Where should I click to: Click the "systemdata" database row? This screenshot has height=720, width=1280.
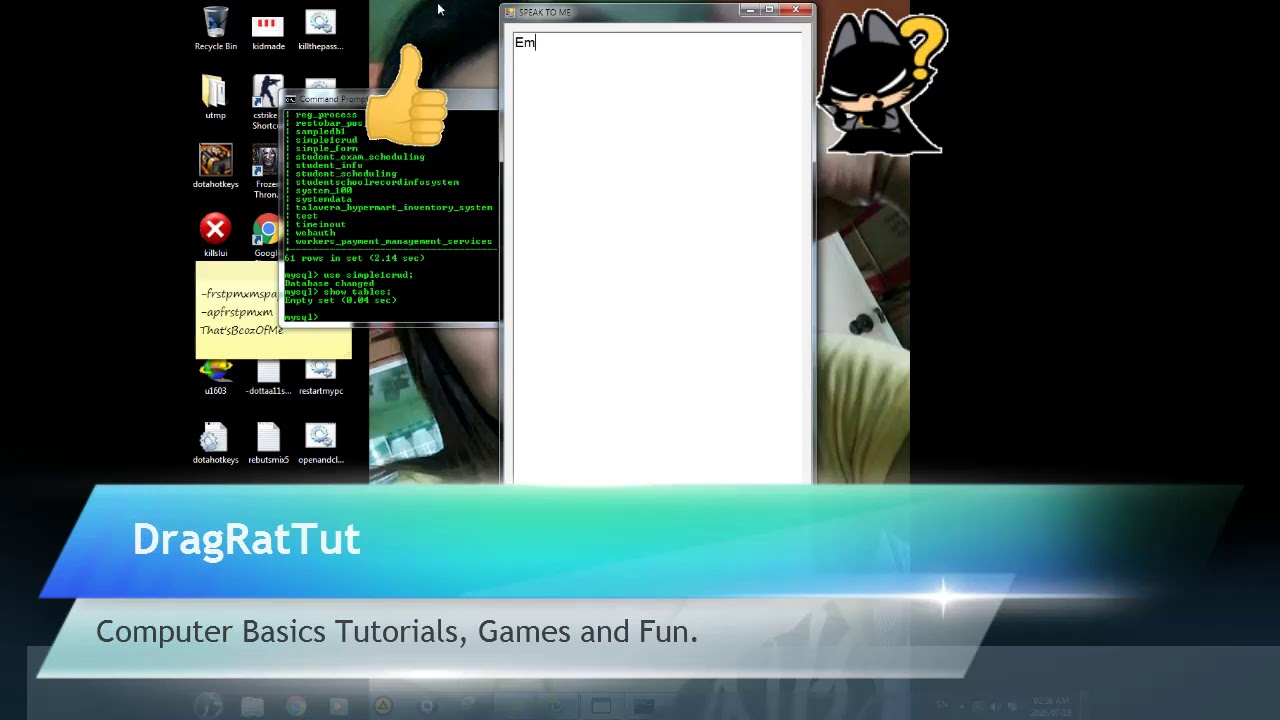[323, 199]
